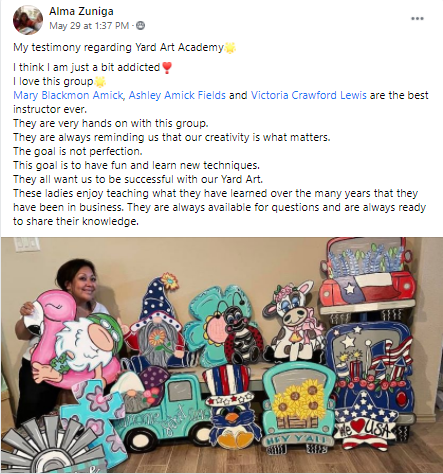This screenshot has width=443, height=474.
Task: Click the red truck with Texas flag
Action: click(x=367, y=277)
